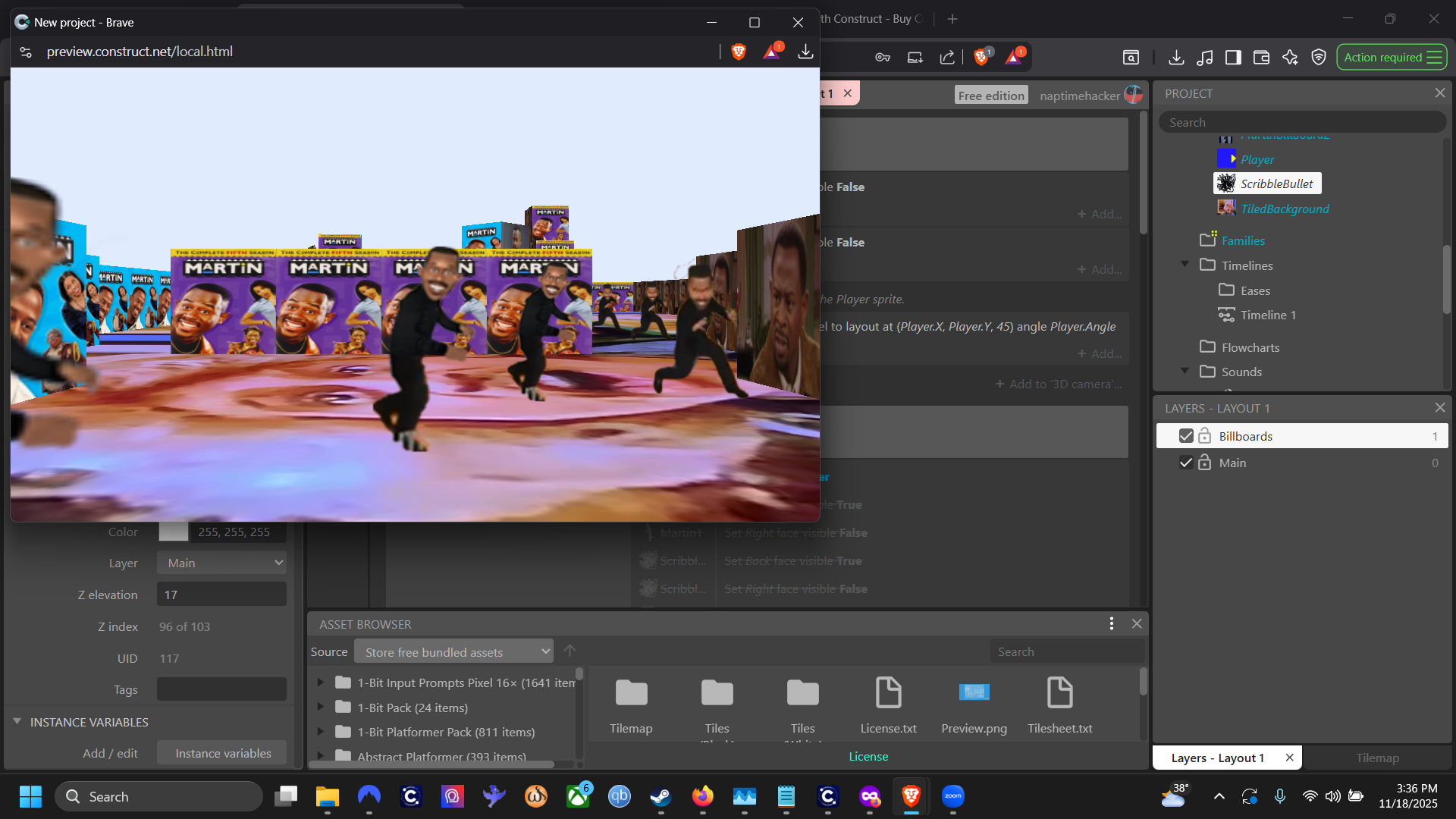
Task: Select the ScribbleBullet object in project tree
Action: 1276,184
